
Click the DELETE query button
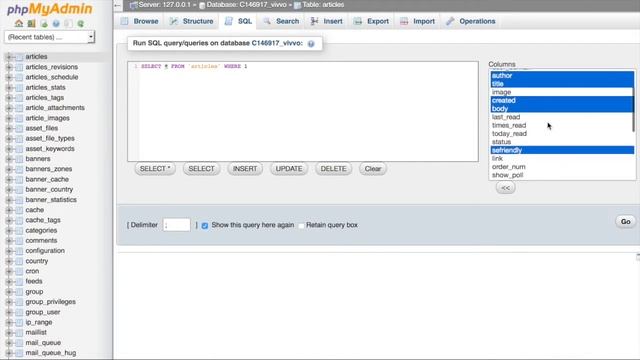333,169
